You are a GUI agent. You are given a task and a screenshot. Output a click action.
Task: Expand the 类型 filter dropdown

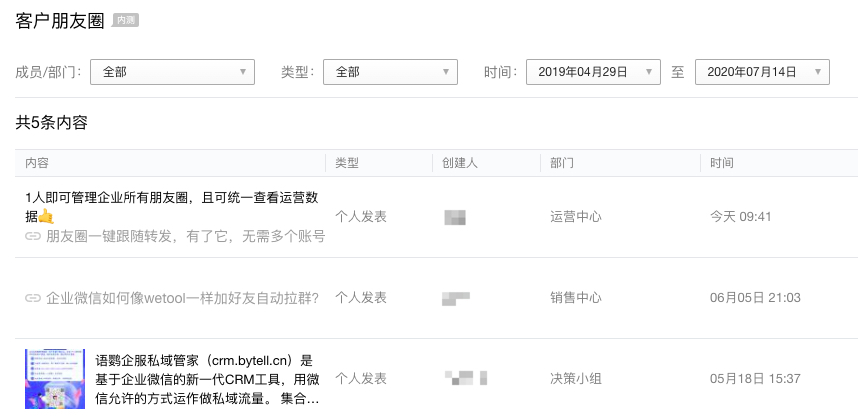coord(390,72)
